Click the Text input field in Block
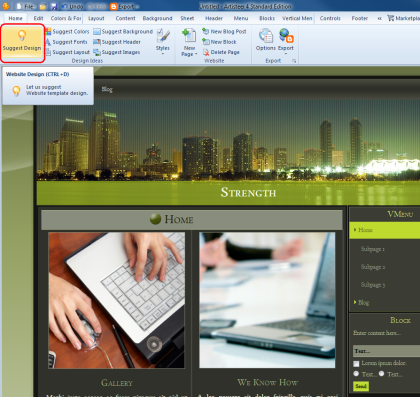This screenshot has width=420, height=397. point(386,351)
